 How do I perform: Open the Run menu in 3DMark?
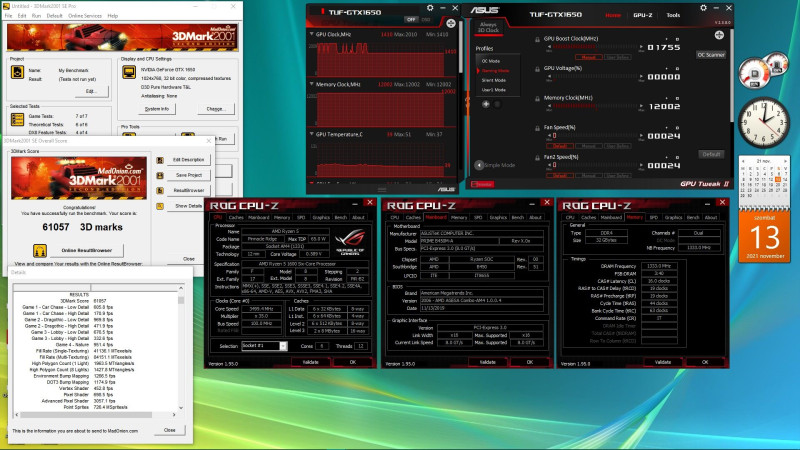point(36,16)
